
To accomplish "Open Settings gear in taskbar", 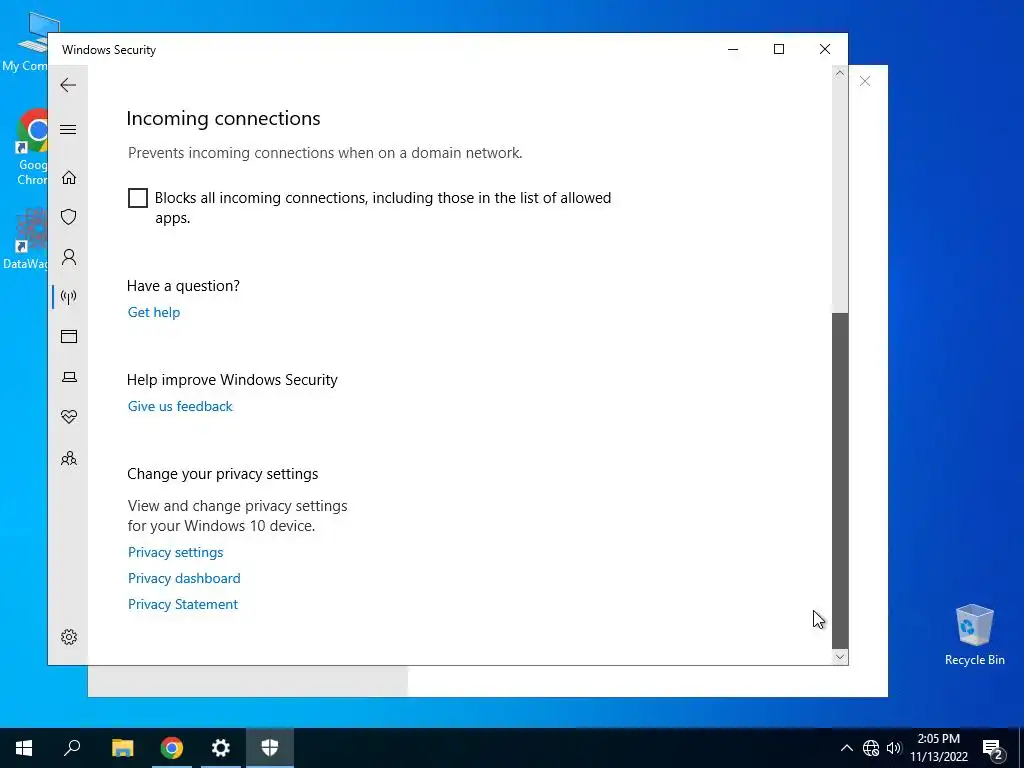I will 221,748.
